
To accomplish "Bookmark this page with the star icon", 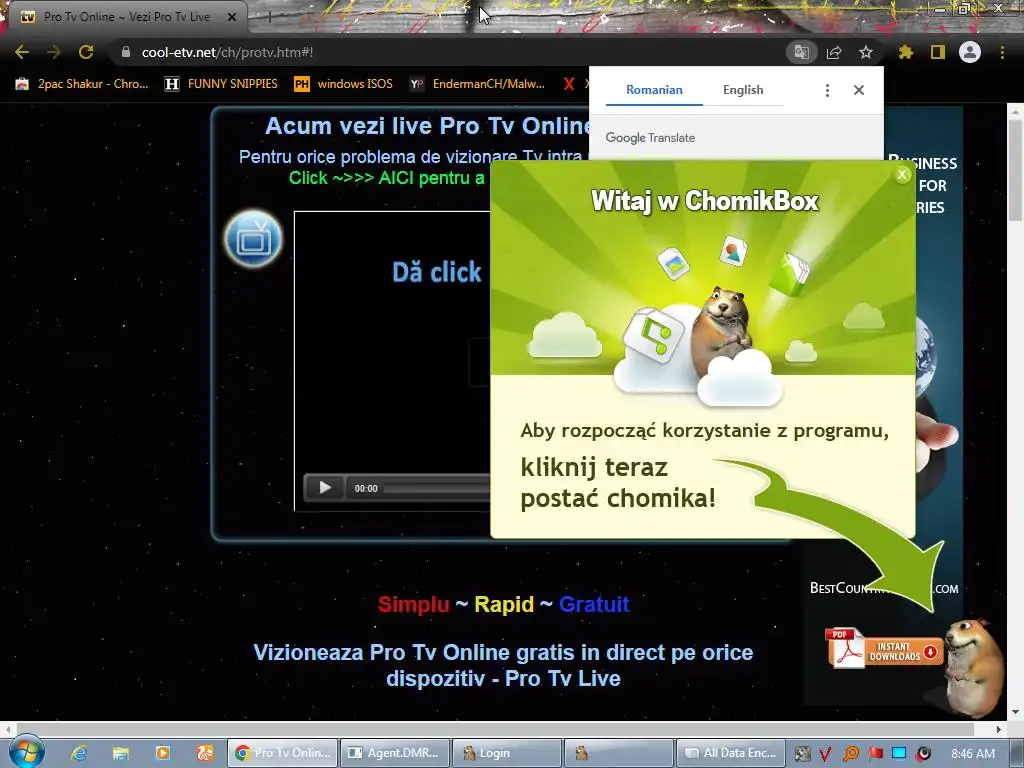I will (866, 52).
